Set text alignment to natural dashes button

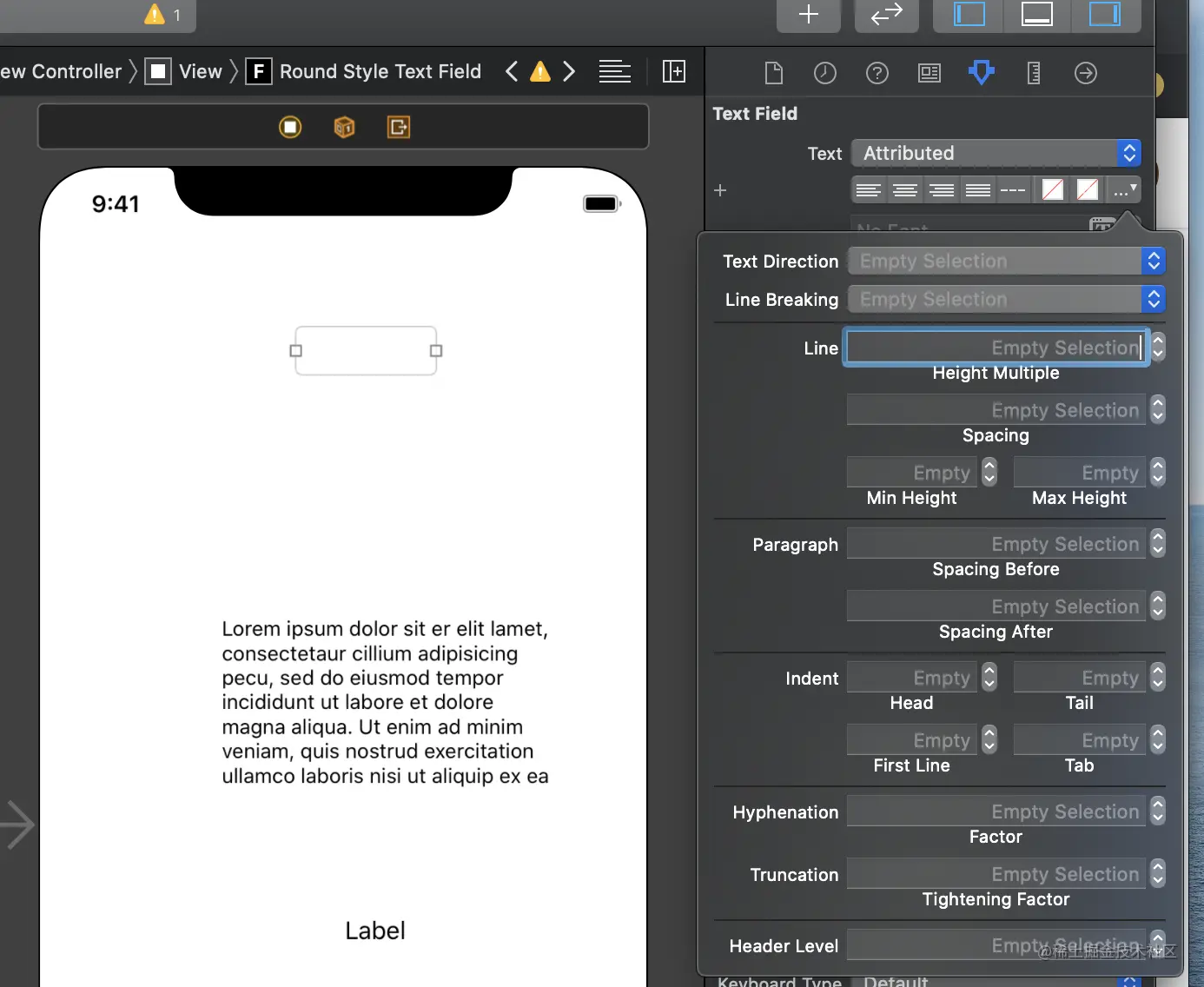[x=1013, y=189]
